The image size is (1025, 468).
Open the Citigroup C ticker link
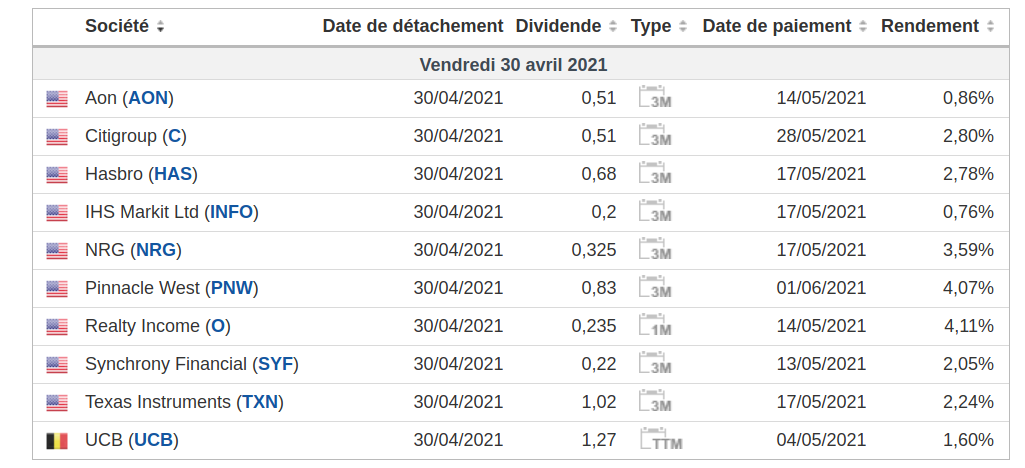(175, 136)
